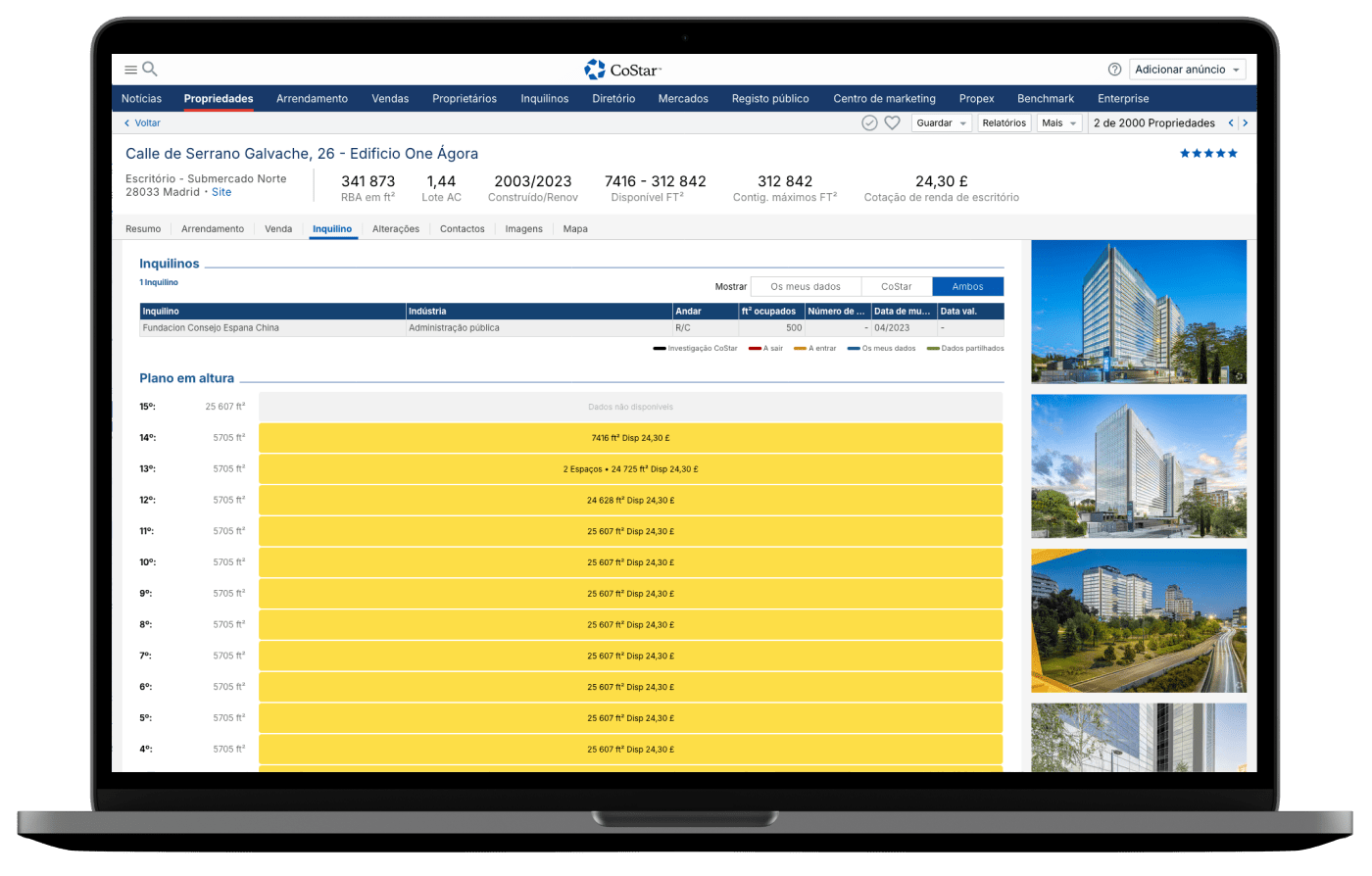Go to previous property arrow
The height and width of the screenshot is (876, 1372).
click(1231, 123)
